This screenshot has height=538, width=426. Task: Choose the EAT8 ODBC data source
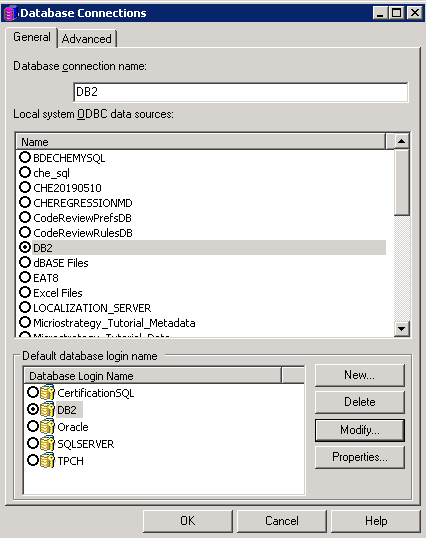[25, 277]
